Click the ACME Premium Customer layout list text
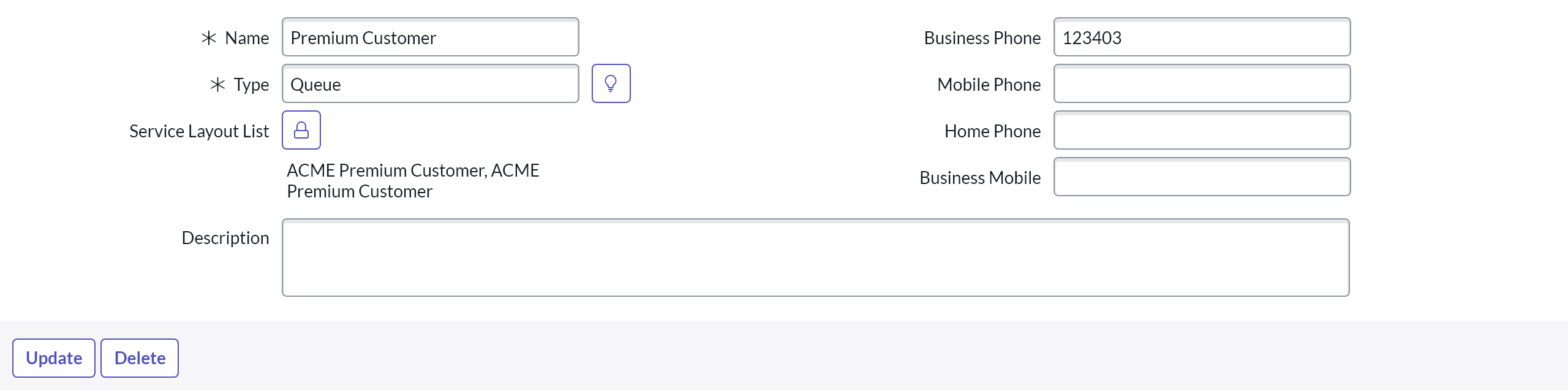Screen dimensions: 1568x390 point(413,181)
